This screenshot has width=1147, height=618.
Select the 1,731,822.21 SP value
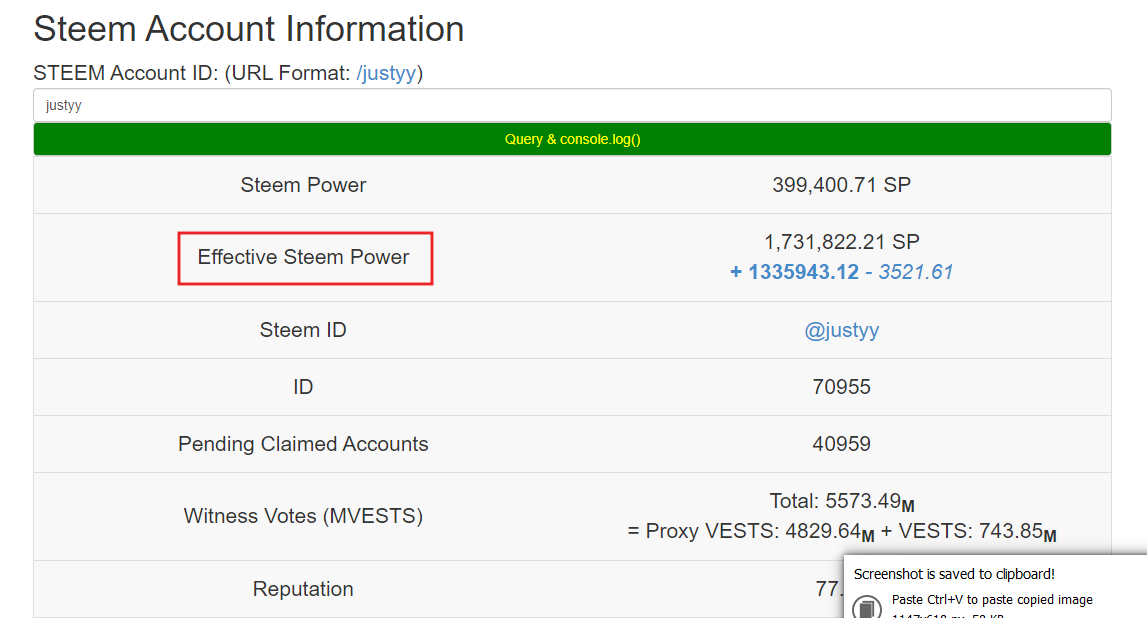841,242
